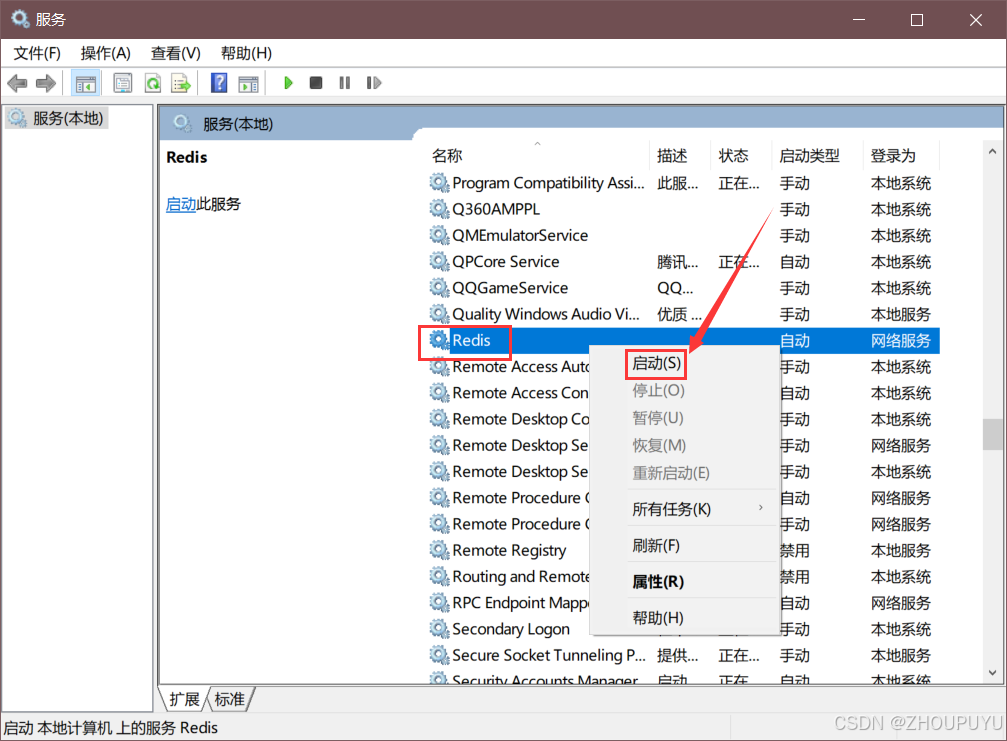Sort by 名称 column header

point(448,155)
